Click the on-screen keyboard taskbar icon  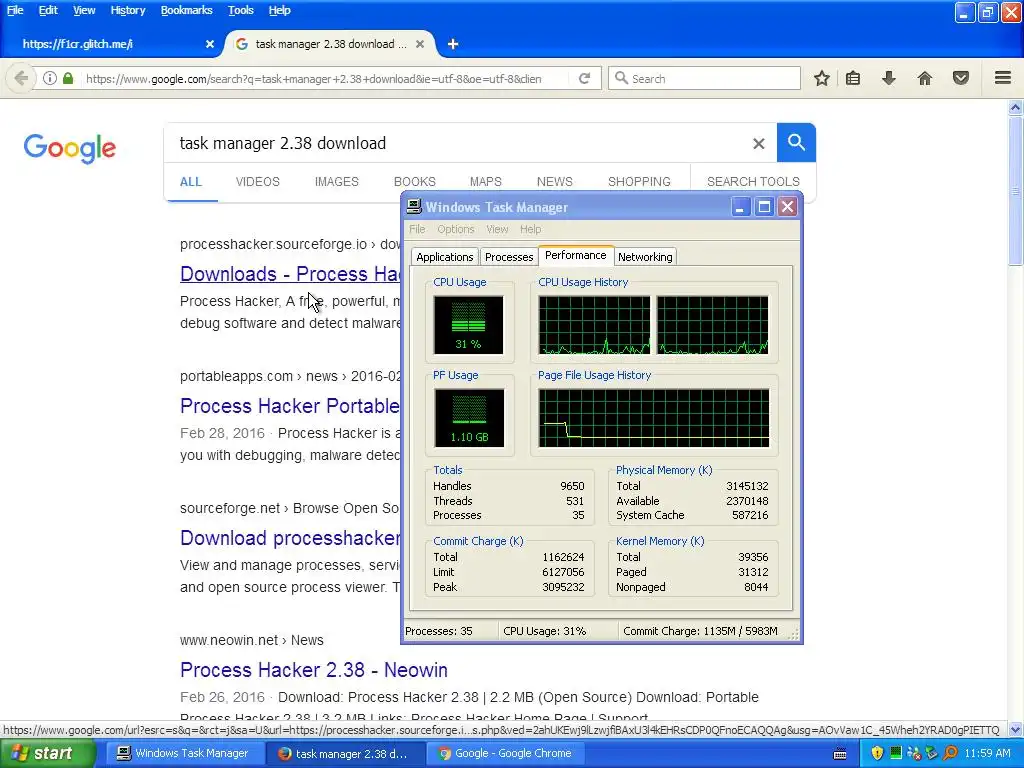840,754
